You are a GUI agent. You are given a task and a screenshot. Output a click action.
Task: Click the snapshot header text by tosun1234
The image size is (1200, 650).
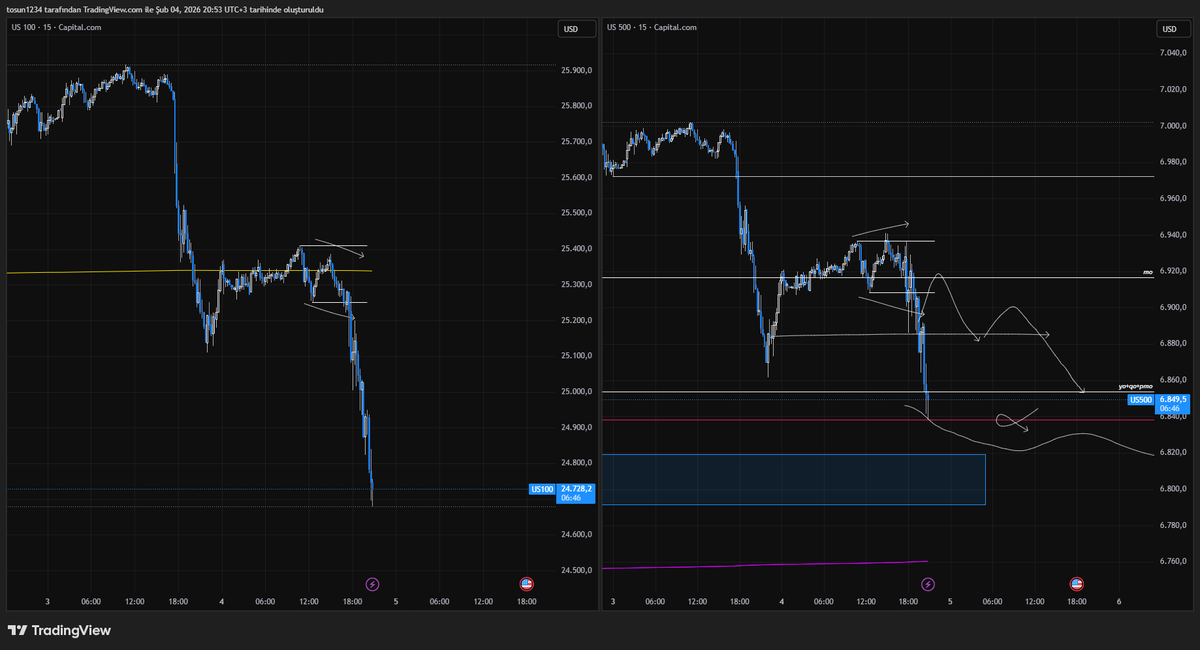[x=165, y=9]
